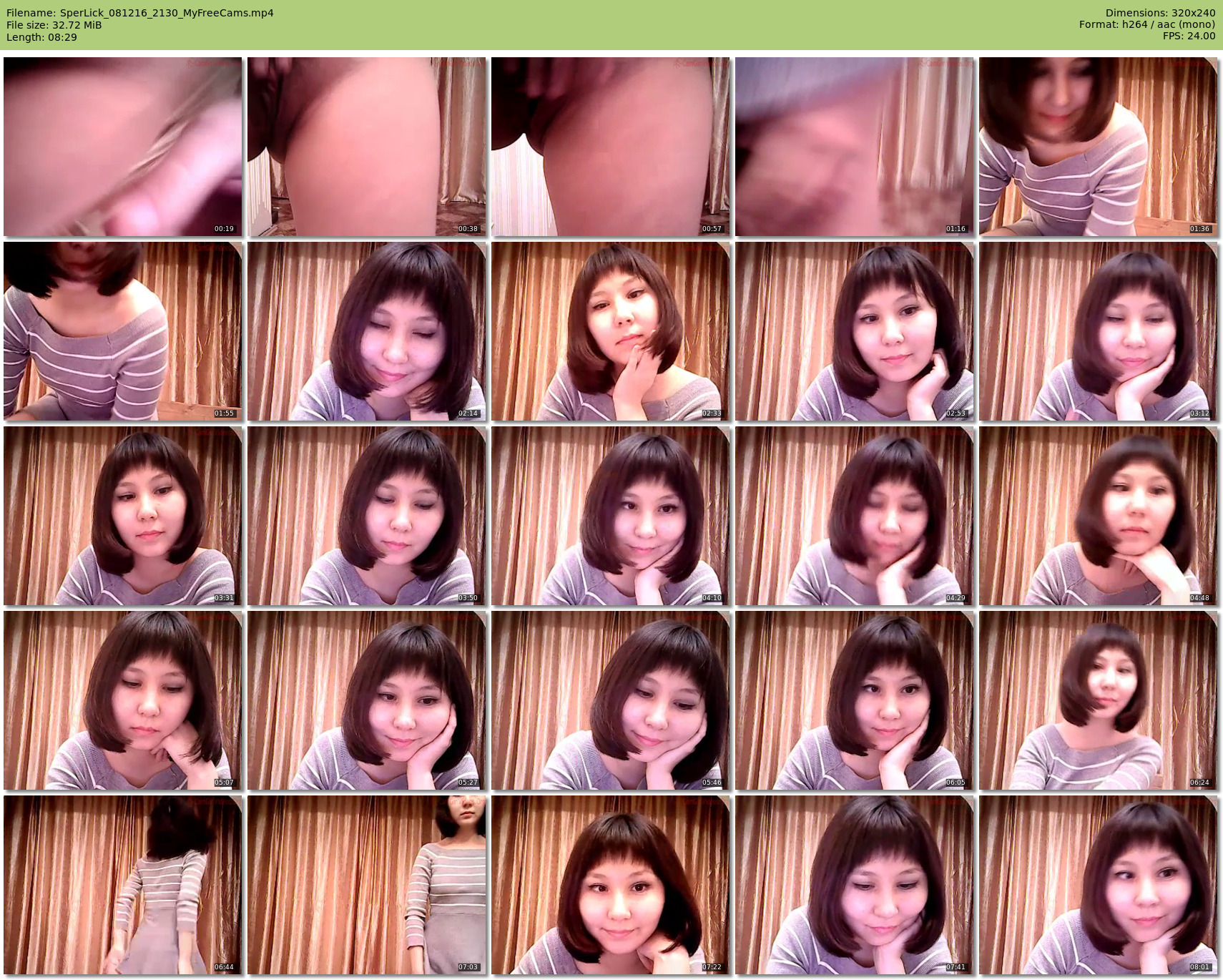The width and height of the screenshot is (1223, 980).
Task: Click the Length 08:29 text
Action: [41, 37]
